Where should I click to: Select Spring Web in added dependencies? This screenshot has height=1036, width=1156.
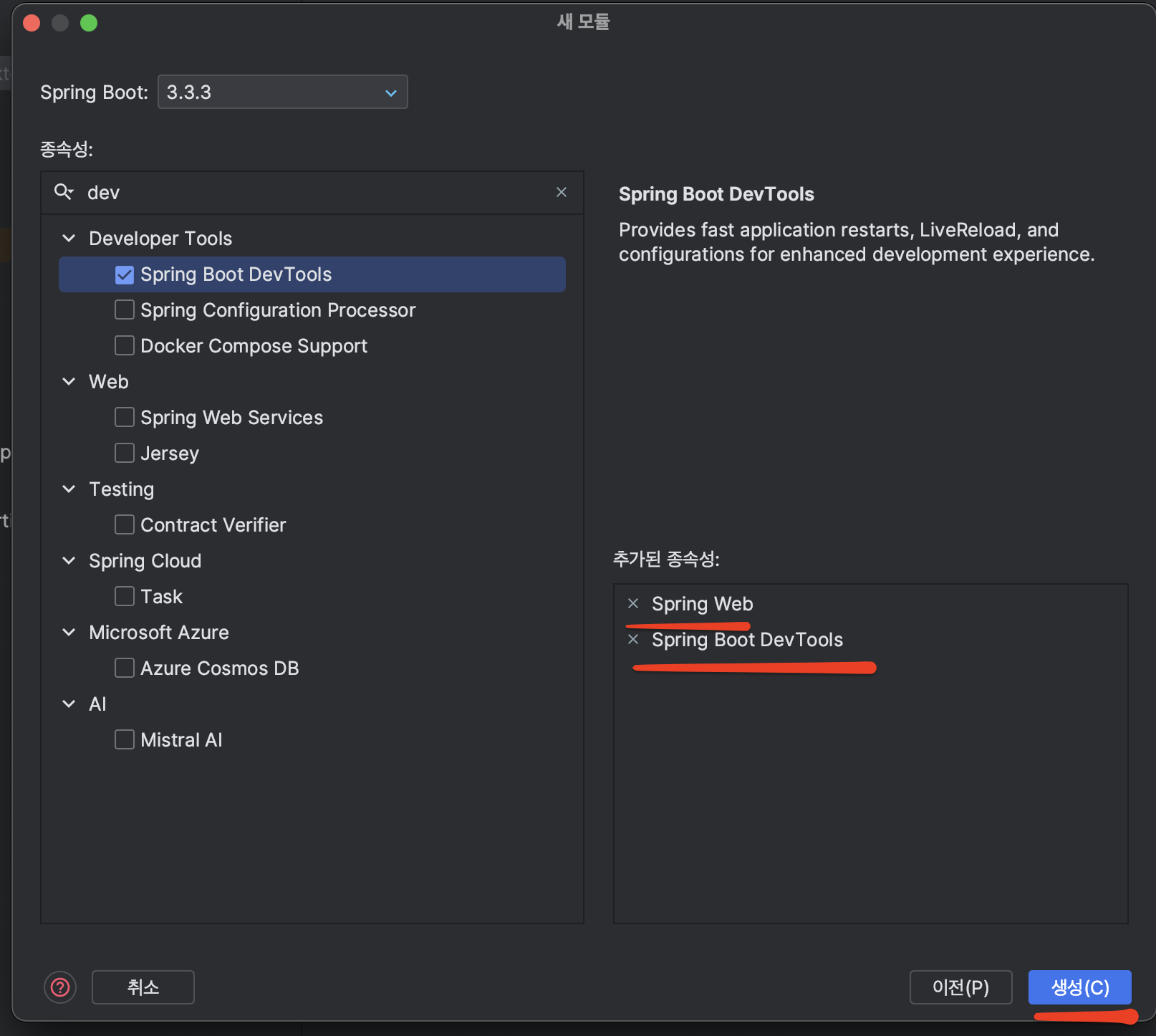[702, 604]
